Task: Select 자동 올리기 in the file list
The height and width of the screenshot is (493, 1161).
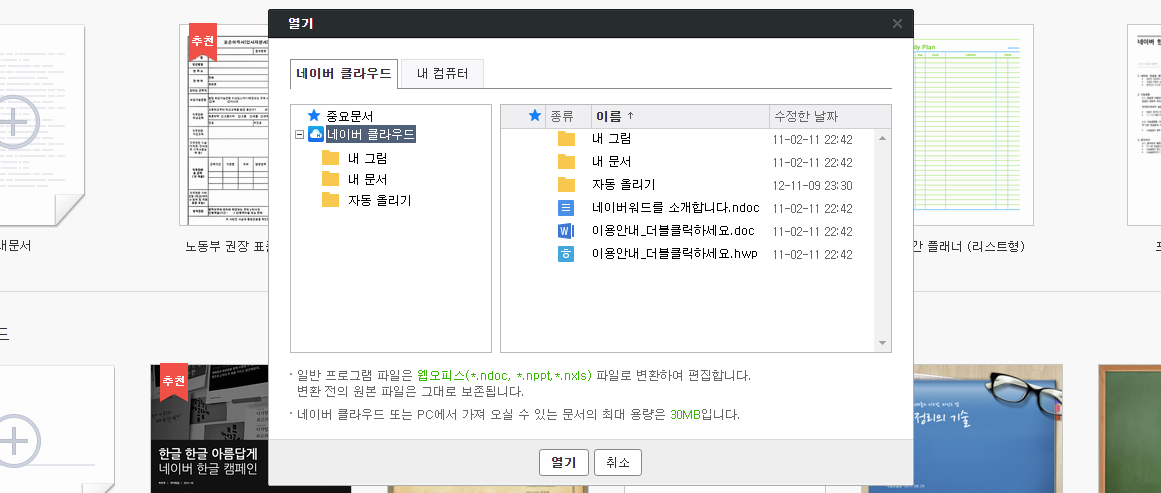Action: tap(623, 185)
